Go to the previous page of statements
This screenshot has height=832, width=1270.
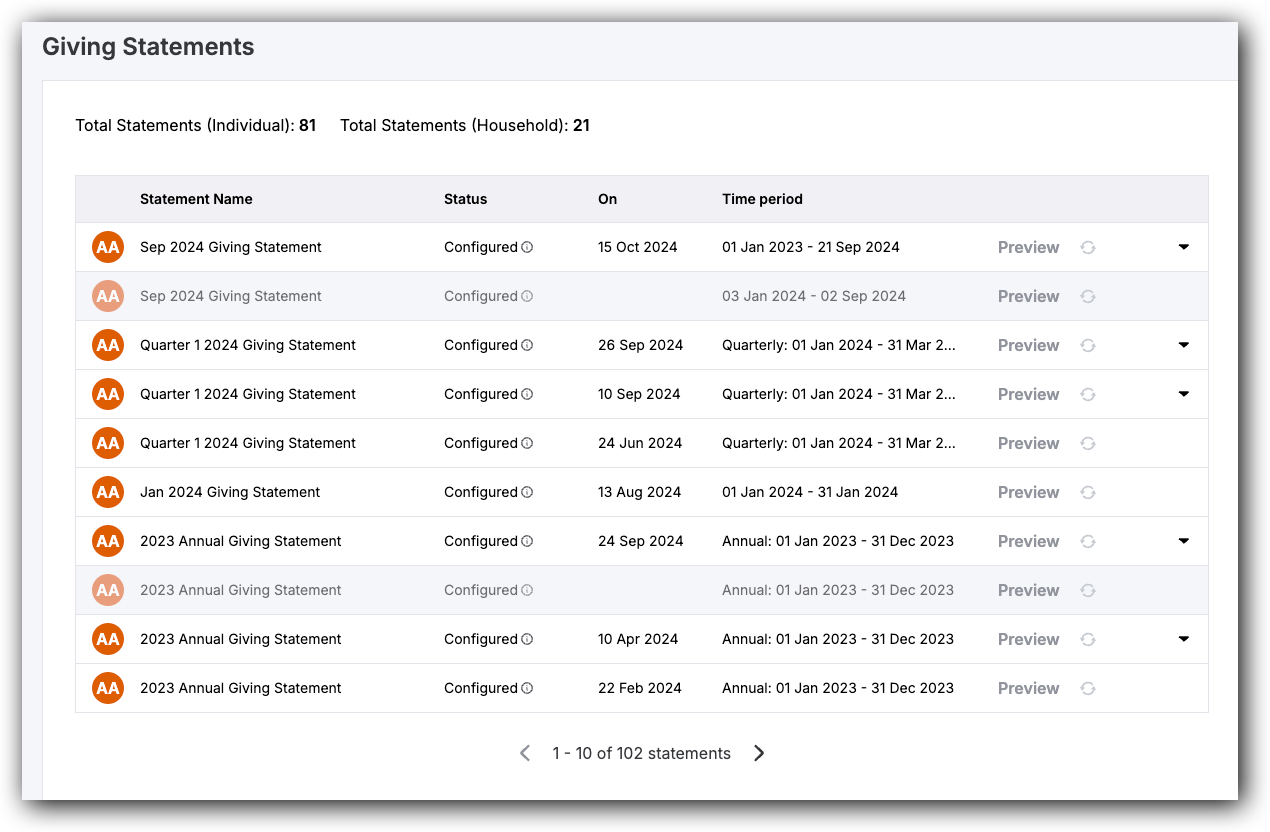[525, 753]
